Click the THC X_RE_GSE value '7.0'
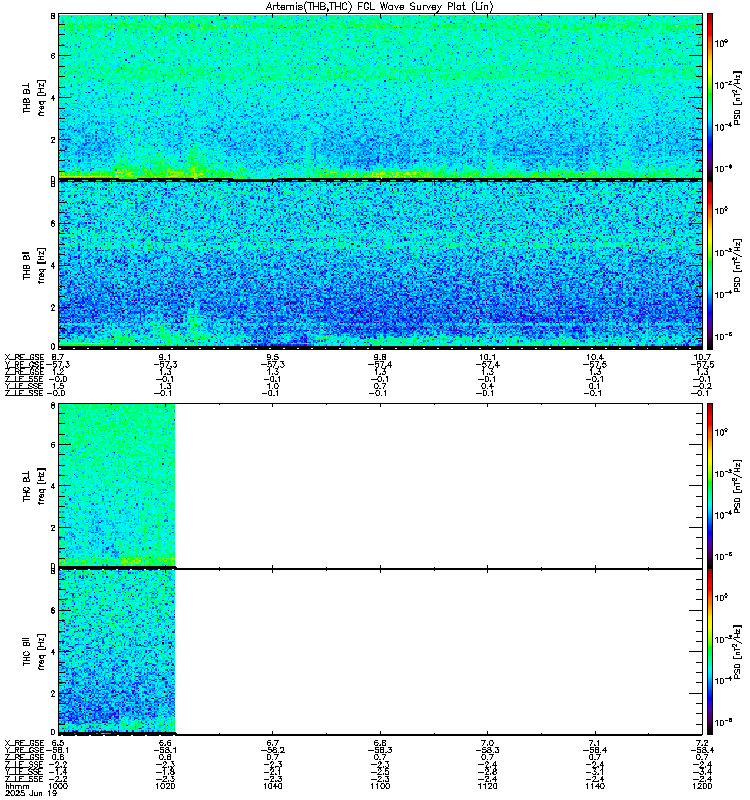The image size is (750, 800). 487,743
